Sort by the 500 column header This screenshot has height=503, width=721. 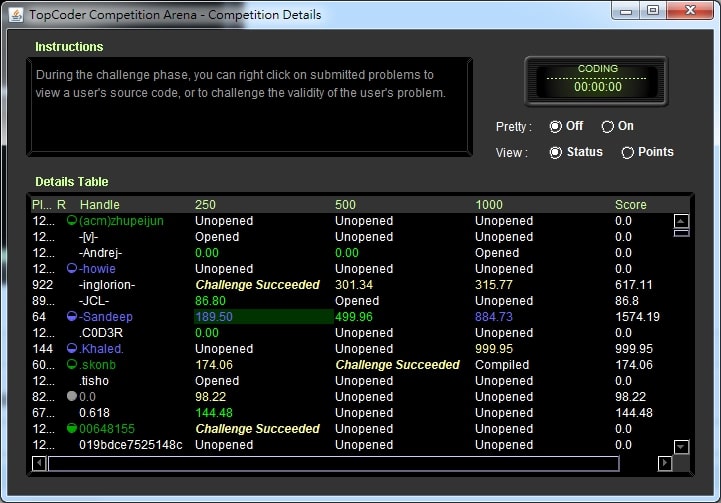click(345, 205)
